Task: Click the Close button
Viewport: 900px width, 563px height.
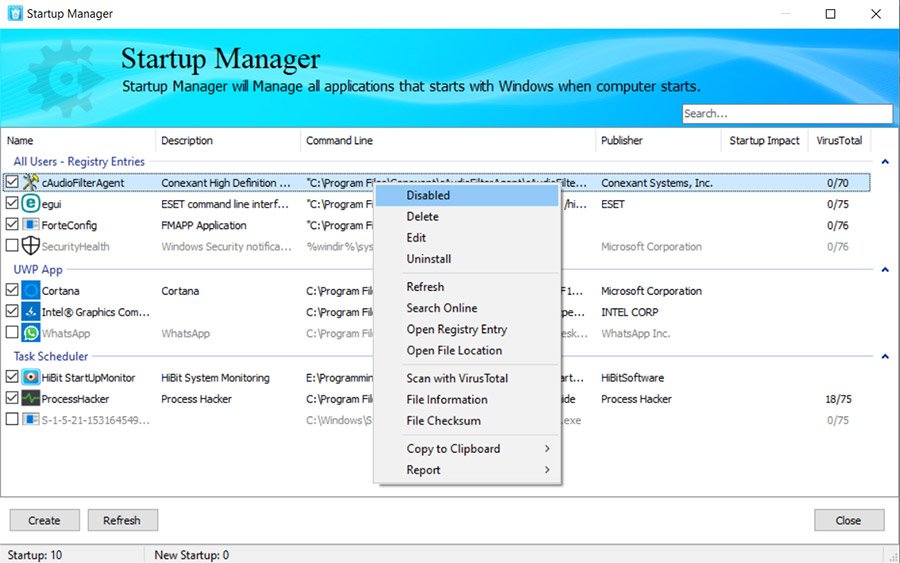Action: click(848, 520)
